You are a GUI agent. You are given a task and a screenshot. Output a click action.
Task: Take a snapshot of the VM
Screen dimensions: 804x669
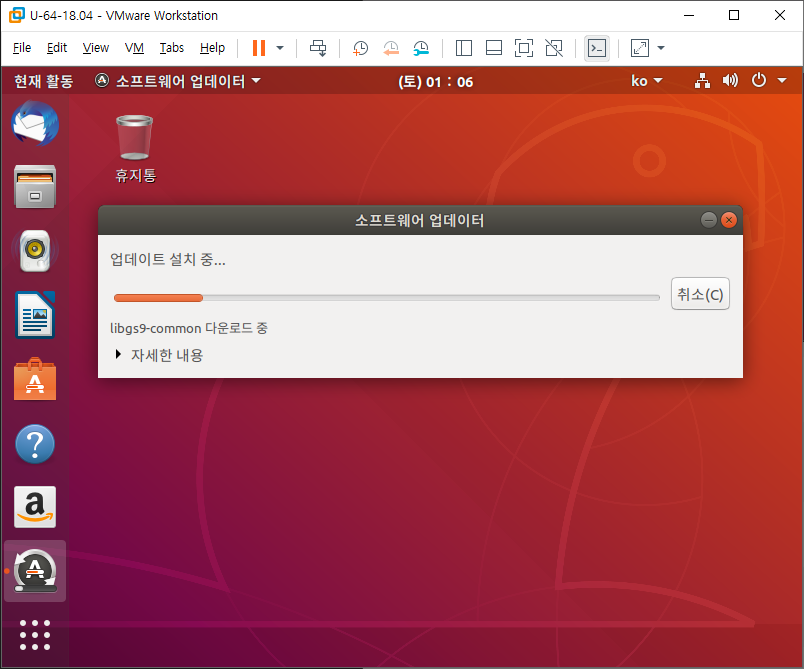[x=360, y=48]
